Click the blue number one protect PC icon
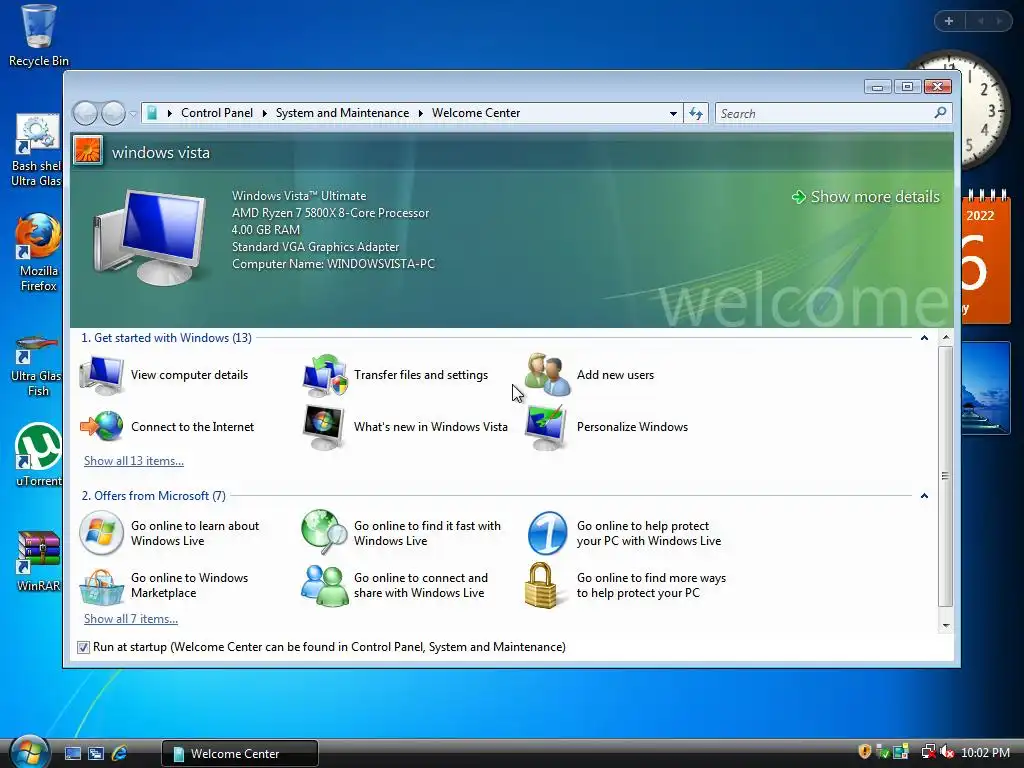This screenshot has width=1024, height=768. tap(547, 533)
